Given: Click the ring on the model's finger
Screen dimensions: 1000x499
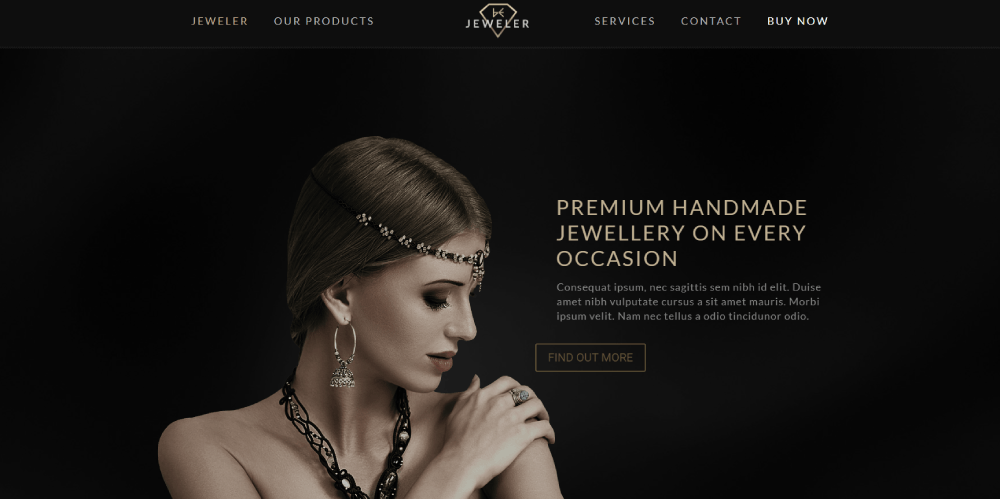Looking at the screenshot, I should point(520,396).
